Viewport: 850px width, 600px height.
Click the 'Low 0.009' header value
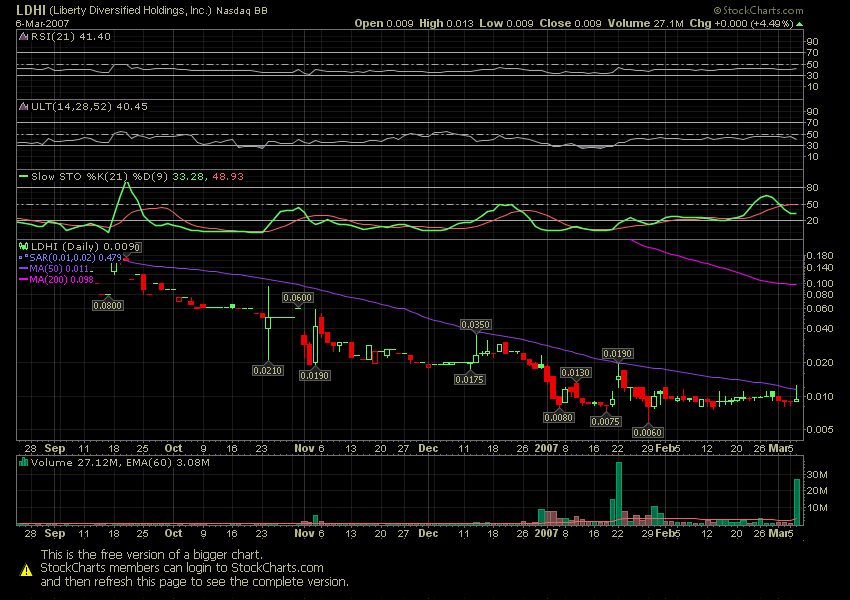(x=506, y=23)
